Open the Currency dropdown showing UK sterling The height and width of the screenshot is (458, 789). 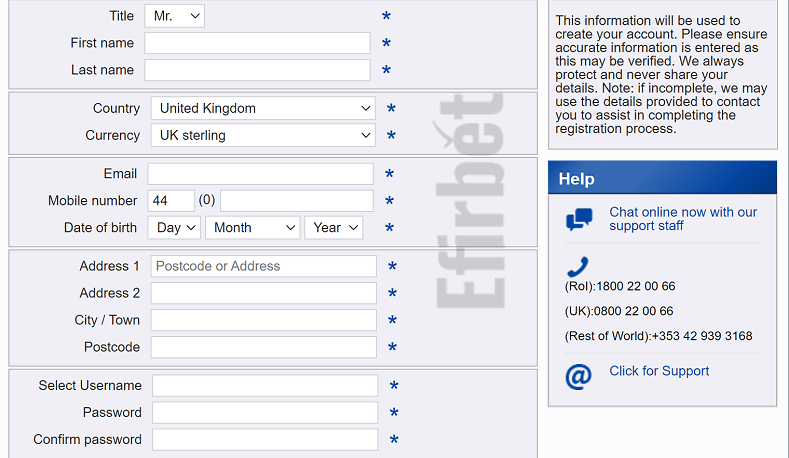[263, 135]
